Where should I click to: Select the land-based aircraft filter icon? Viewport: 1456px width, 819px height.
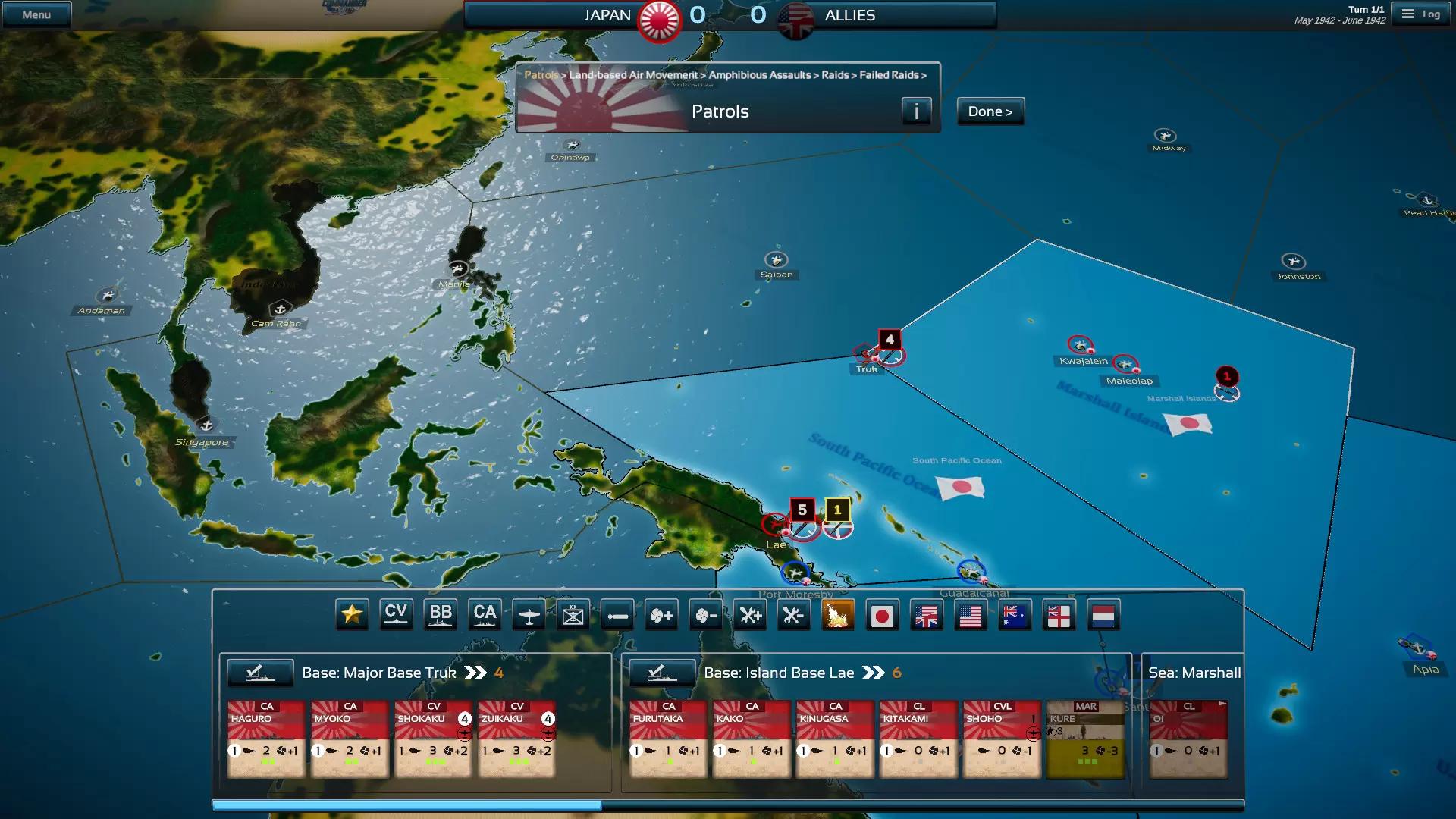pos(529,615)
